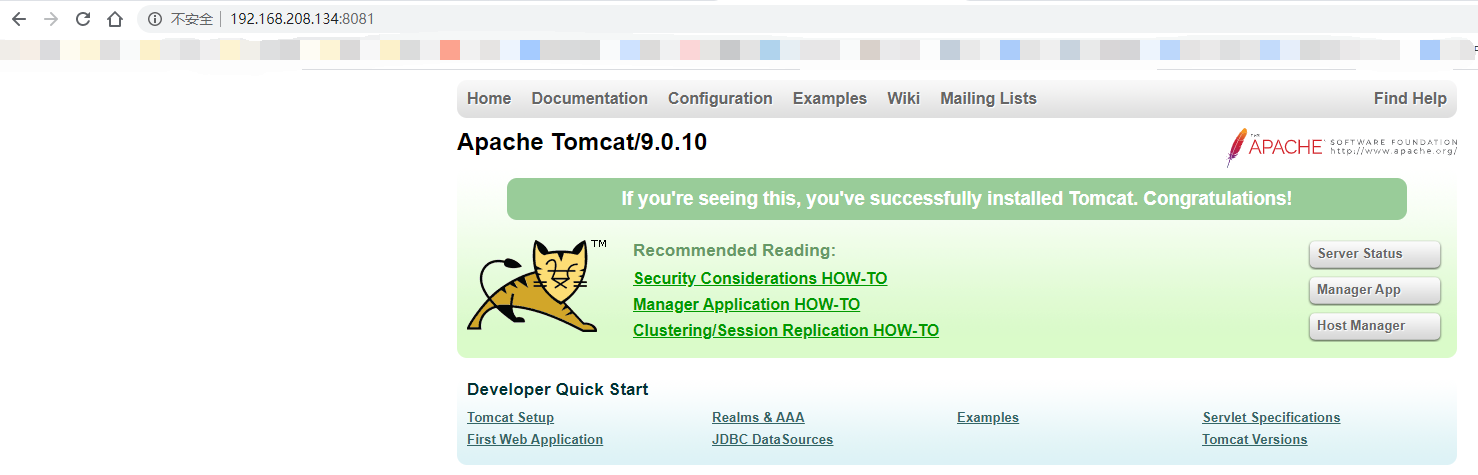Viewport: 1478px width, 475px height.
Task: Open the First Web Application link
Action: click(x=535, y=439)
